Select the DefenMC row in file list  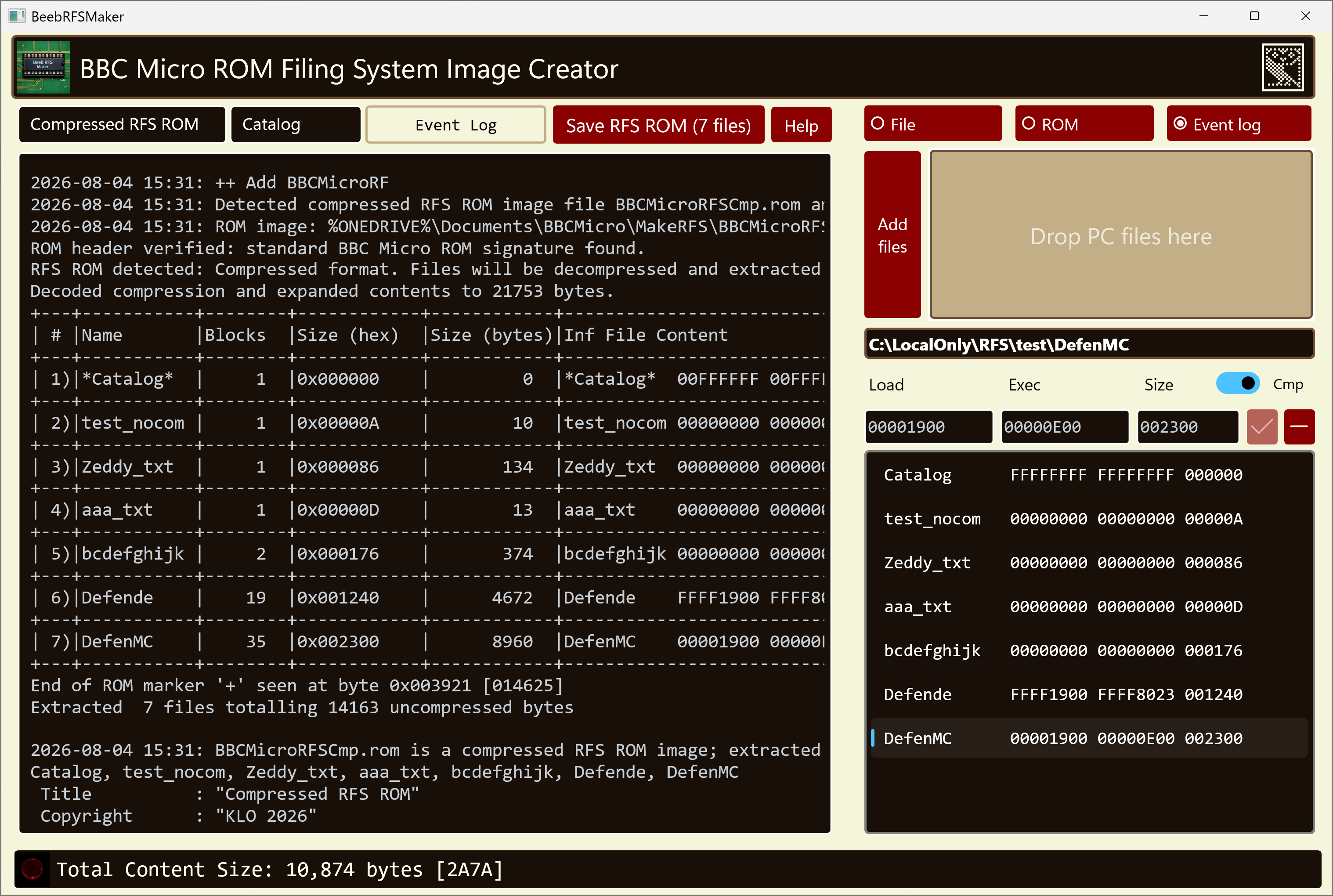pos(1089,738)
